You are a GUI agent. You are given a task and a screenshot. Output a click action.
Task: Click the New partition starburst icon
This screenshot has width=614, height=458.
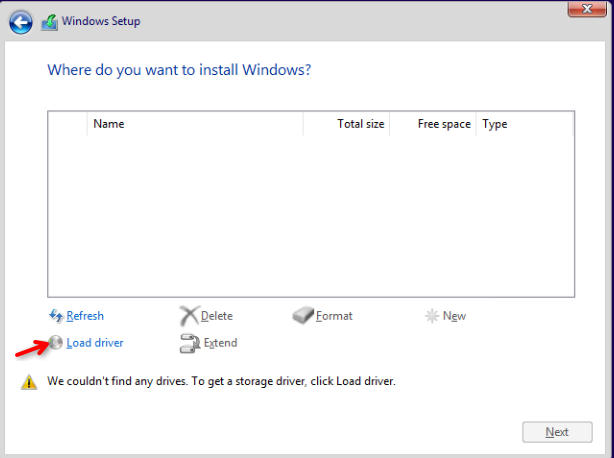[432, 316]
